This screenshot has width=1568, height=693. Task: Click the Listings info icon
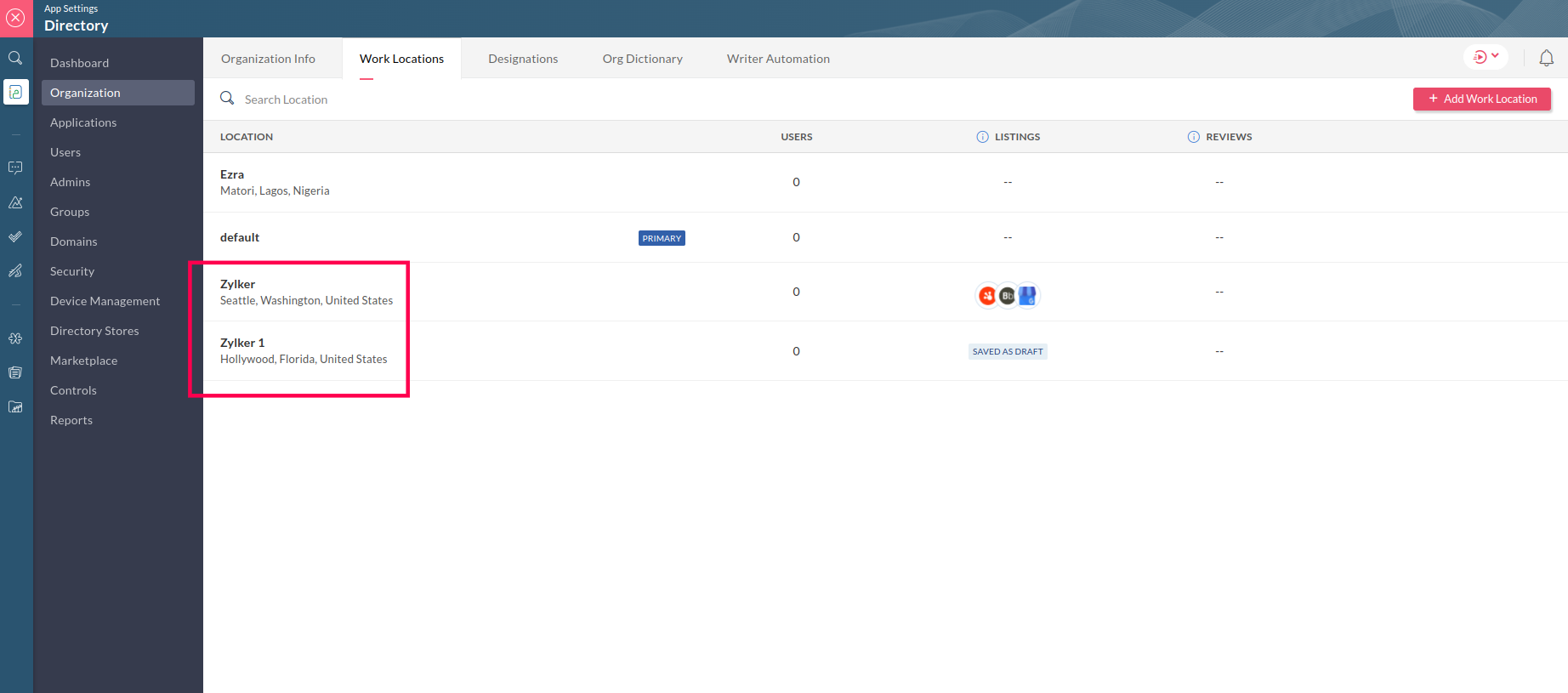coord(982,137)
